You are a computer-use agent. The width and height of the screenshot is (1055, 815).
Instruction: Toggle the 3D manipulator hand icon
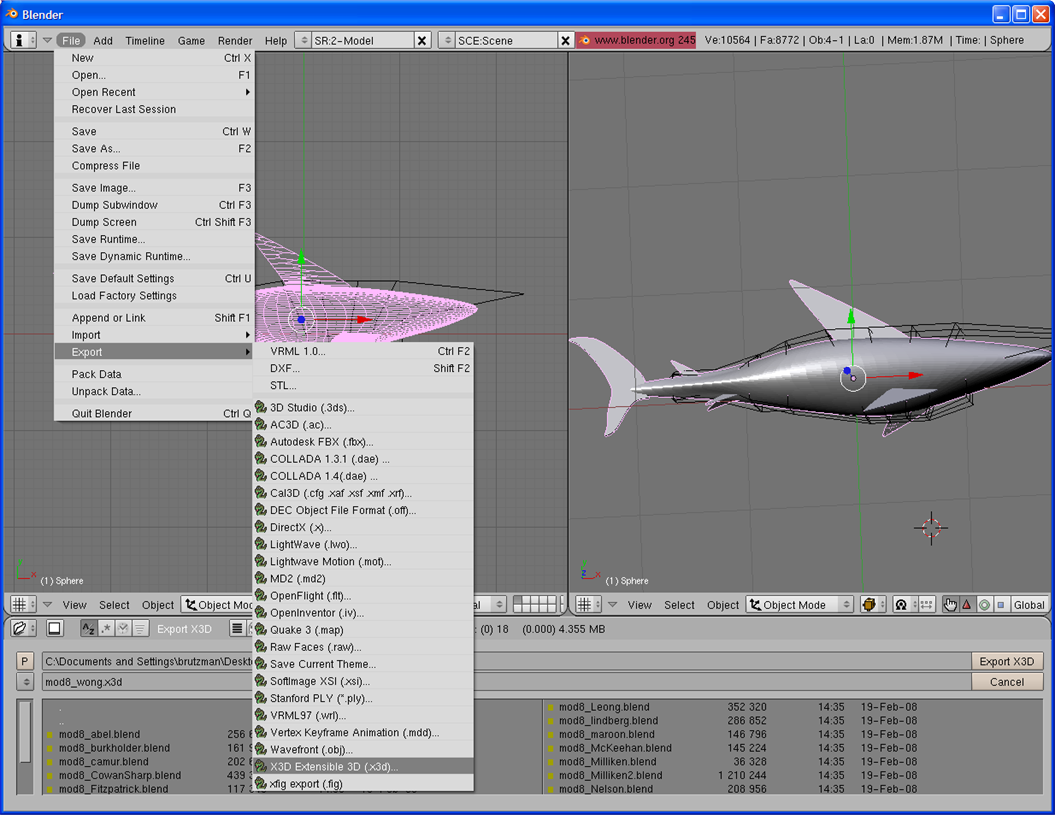click(x=949, y=605)
